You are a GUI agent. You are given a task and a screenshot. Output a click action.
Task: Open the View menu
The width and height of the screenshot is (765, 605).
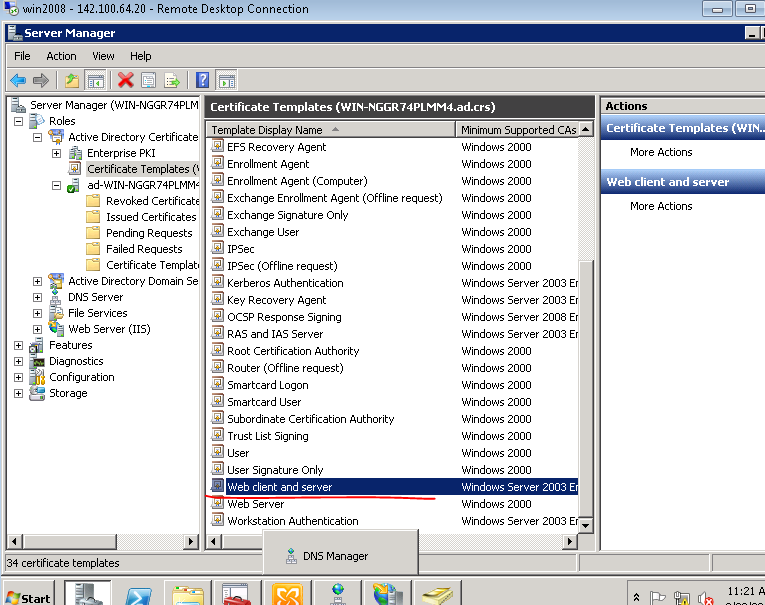(x=103, y=56)
